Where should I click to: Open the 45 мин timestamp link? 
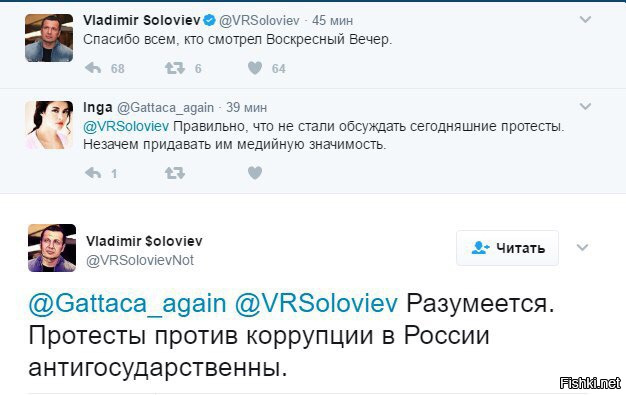[x=332, y=20]
